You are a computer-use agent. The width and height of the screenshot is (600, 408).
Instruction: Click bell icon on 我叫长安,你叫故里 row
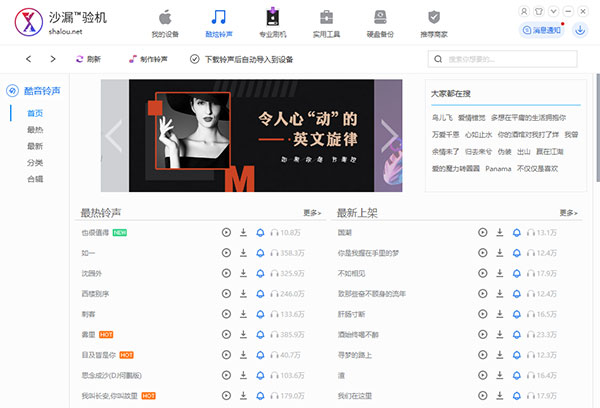pos(260,396)
